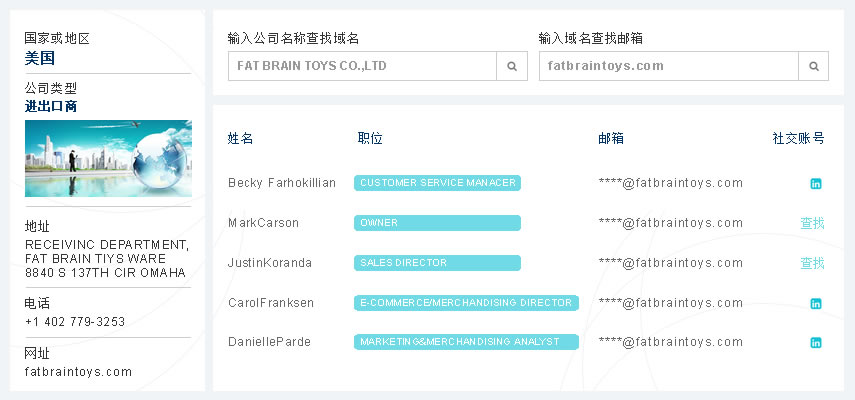Click the phone number +1 402 779-3253
This screenshot has width=855, height=400.
point(75,322)
